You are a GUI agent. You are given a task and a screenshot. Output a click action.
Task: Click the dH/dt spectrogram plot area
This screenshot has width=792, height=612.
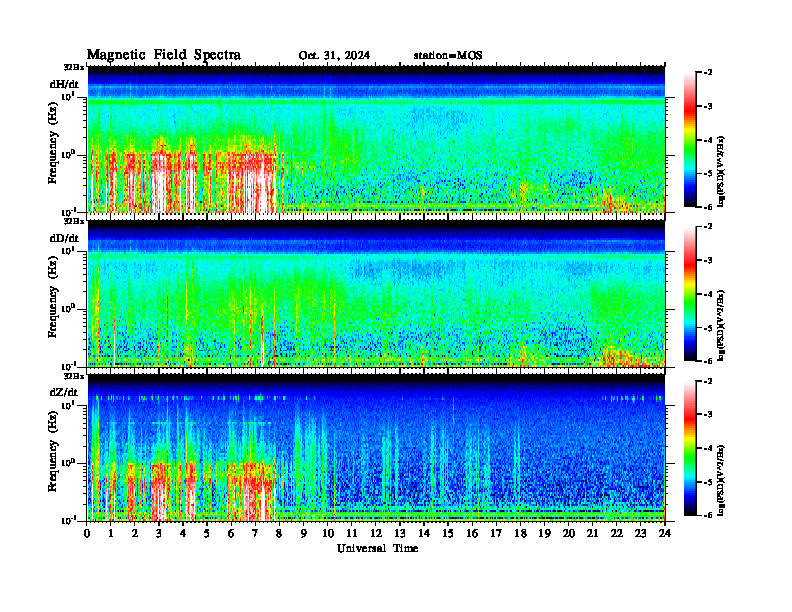[376, 139]
